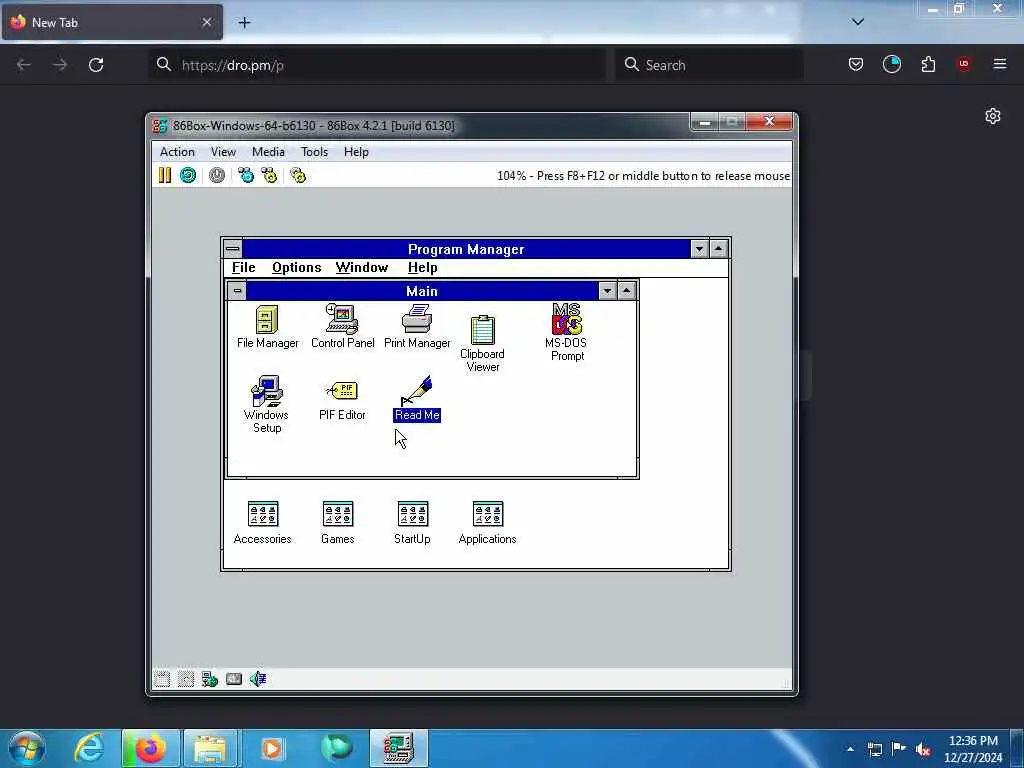1024x768 pixels.
Task: Open the Games program group
Action: pyautogui.click(x=338, y=522)
